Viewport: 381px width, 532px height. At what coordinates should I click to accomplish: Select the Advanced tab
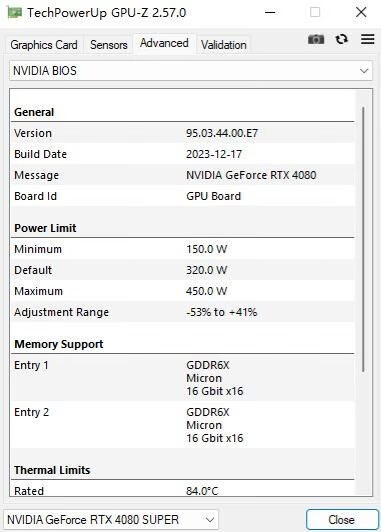coord(164,43)
